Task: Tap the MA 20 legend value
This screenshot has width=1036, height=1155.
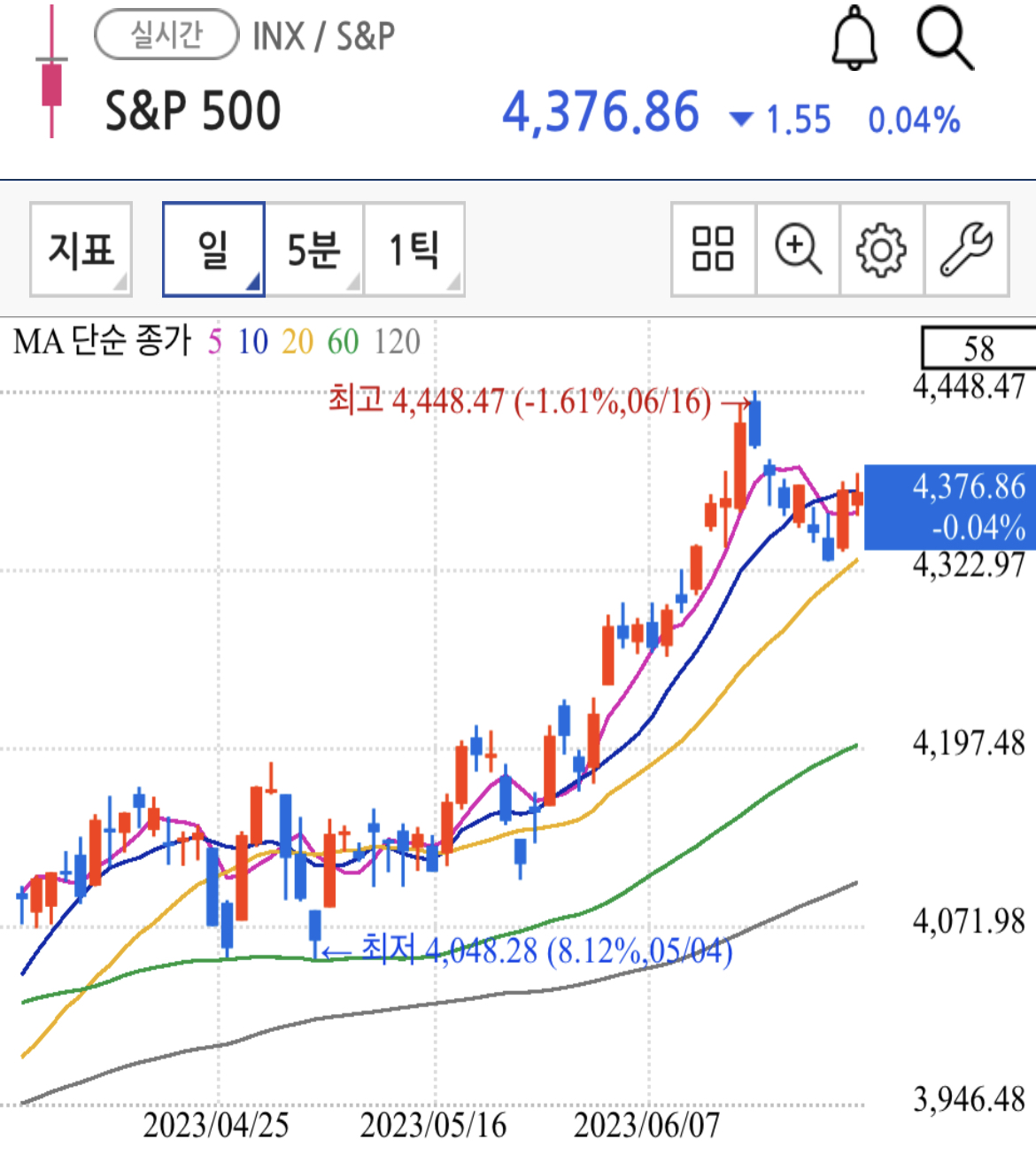Action: [298, 342]
